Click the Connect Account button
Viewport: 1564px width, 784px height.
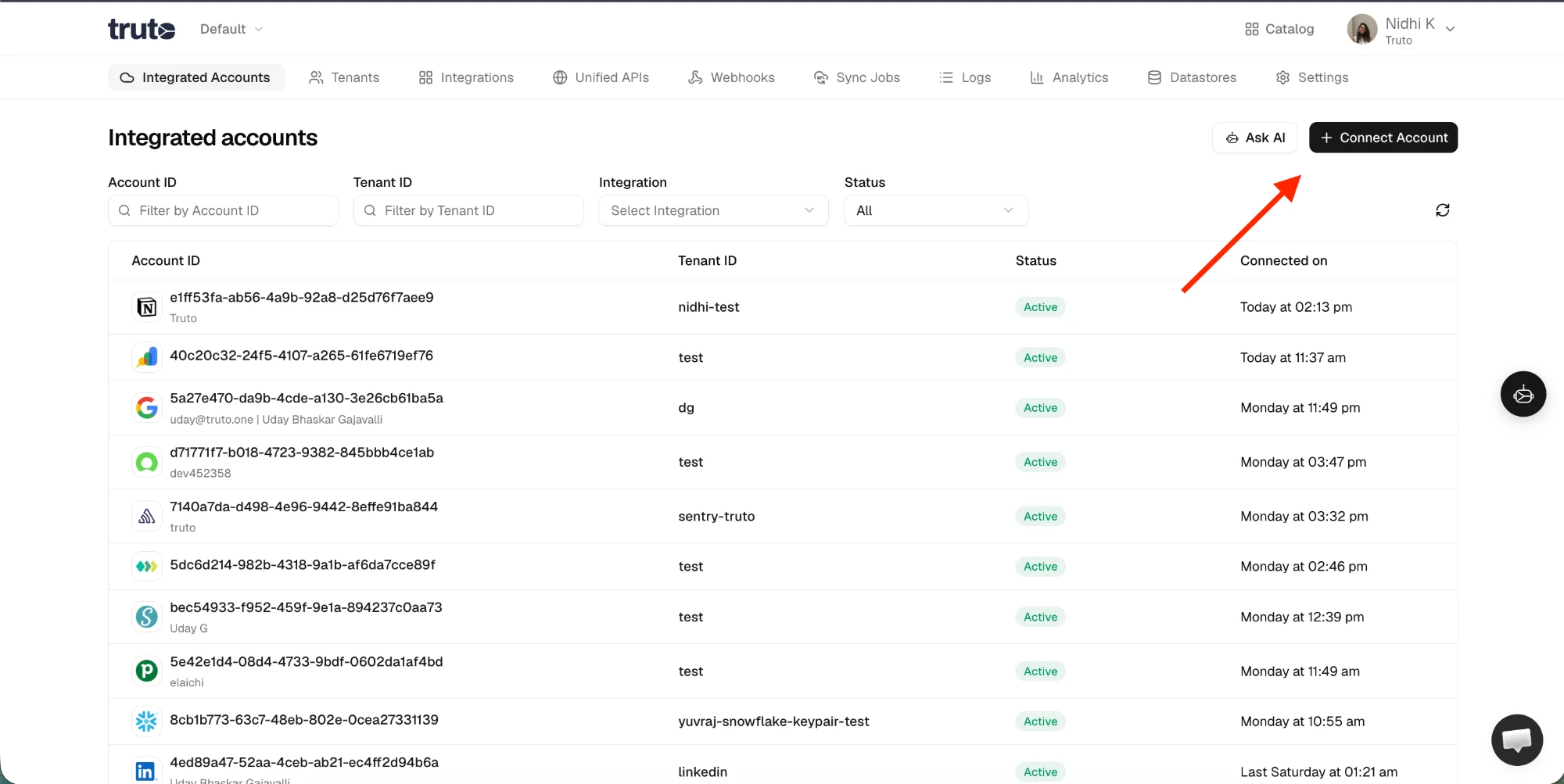[1383, 138]
